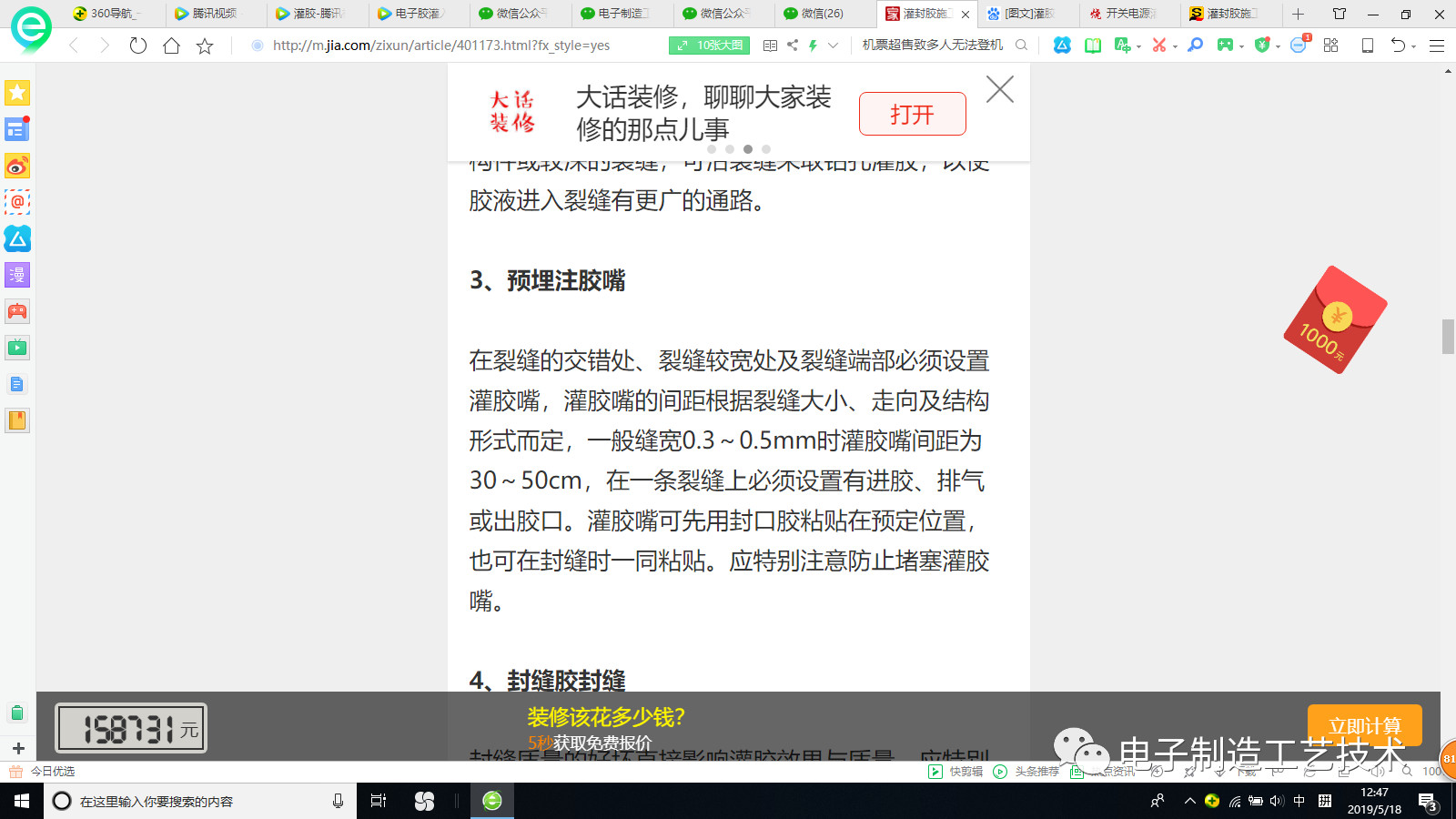Click the orange 立即计算 button

[x=1364, y=725]
